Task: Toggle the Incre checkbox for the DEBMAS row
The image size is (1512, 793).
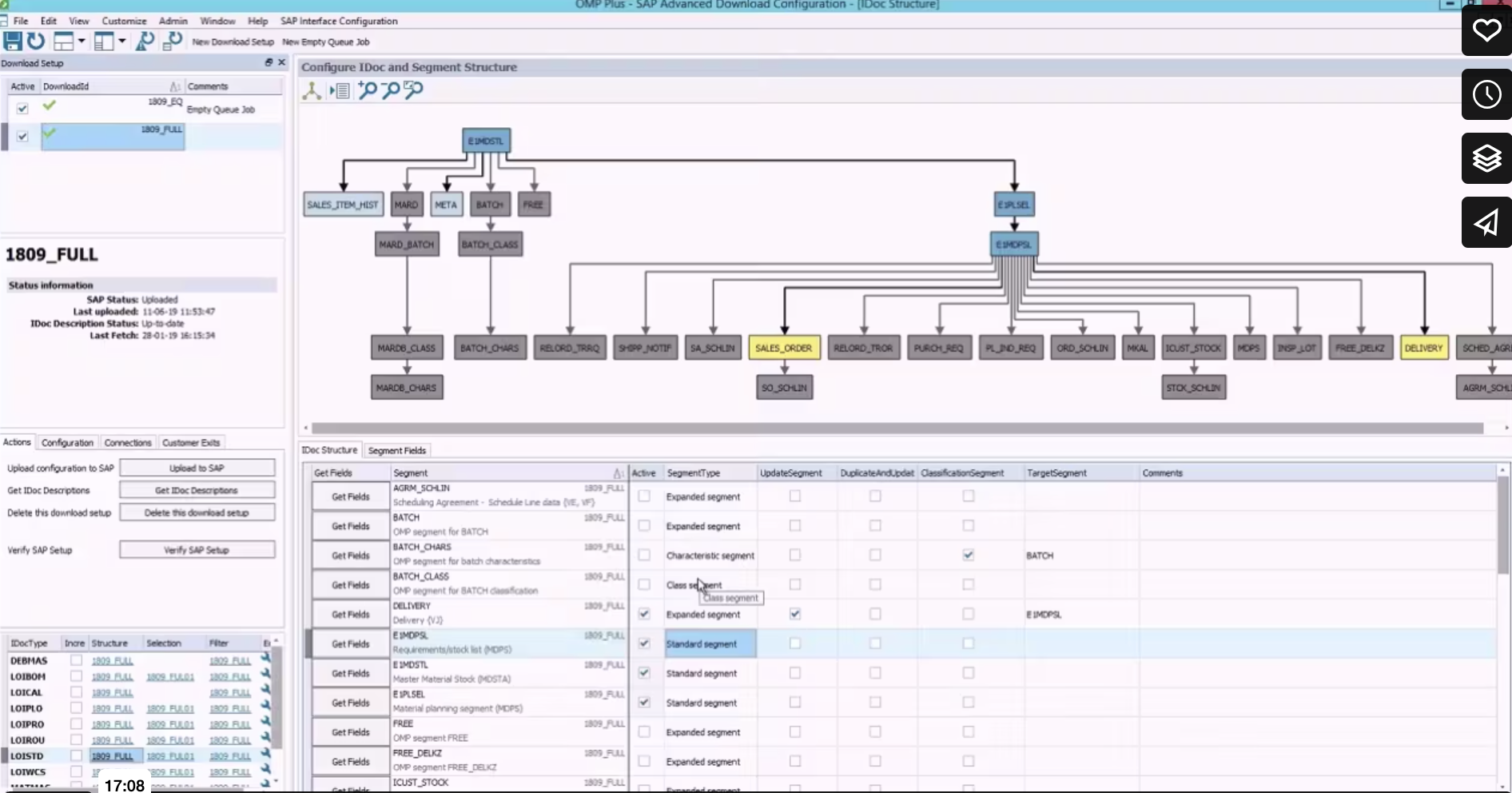Action: 76,660
